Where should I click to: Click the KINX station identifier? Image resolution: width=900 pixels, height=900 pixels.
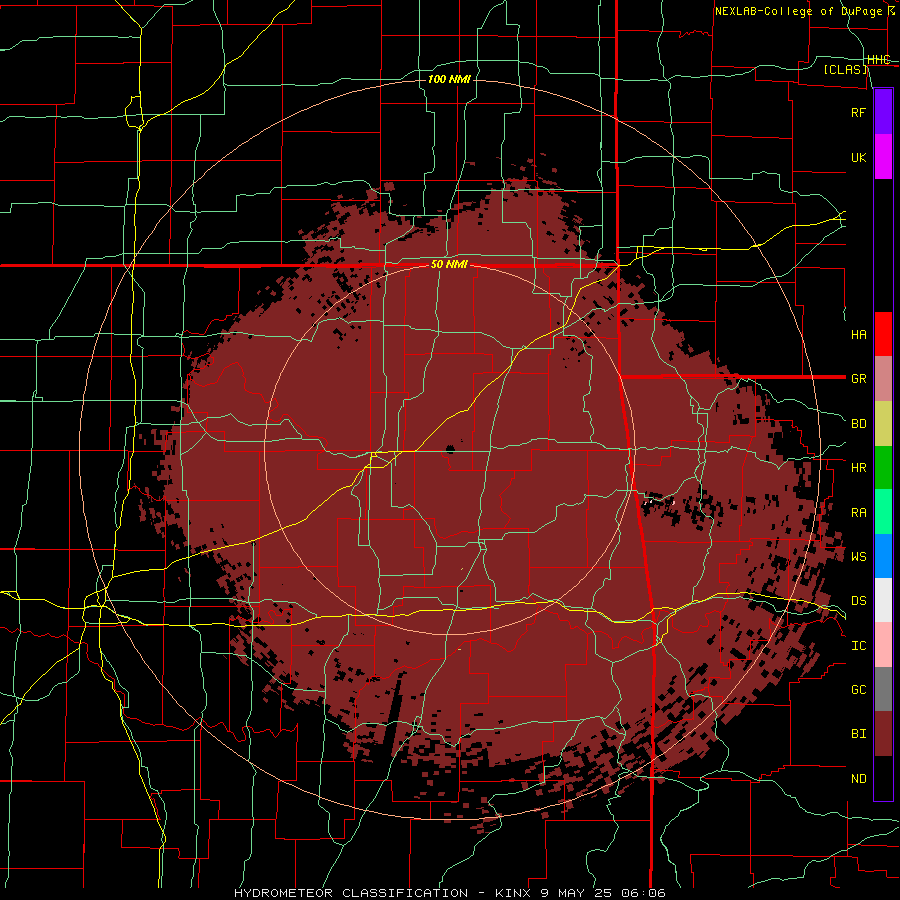pos(513,893)
